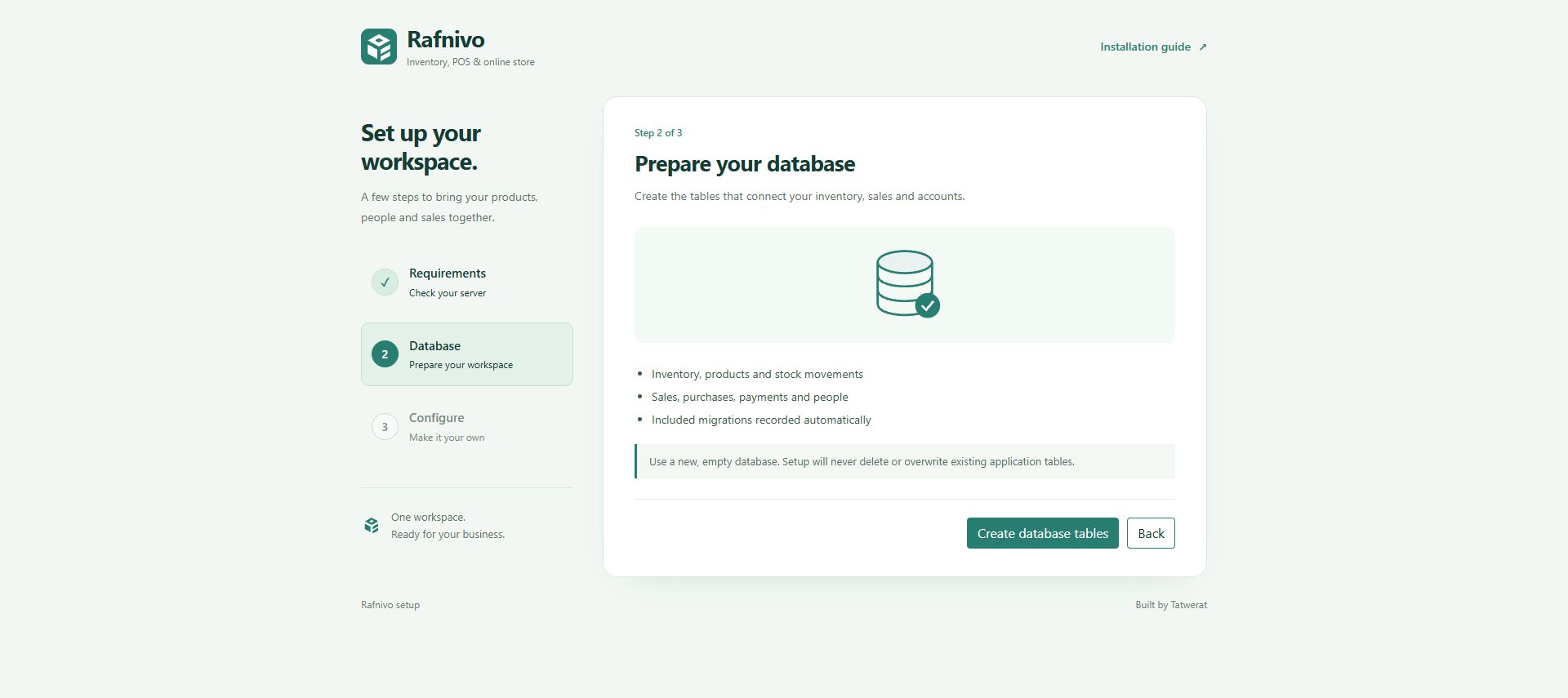Click 'Inventory, products and stock movements' bullet
1568x698 pixels.
tap(757, 374)
